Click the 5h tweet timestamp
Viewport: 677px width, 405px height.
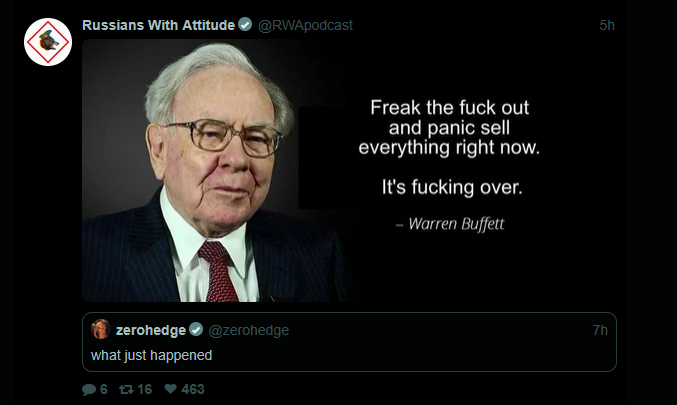(607, 25)
